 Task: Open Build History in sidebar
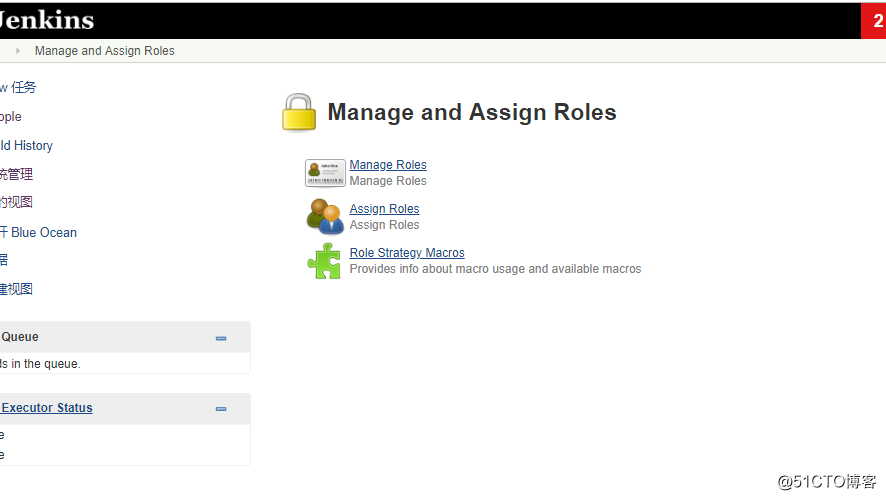26,146
